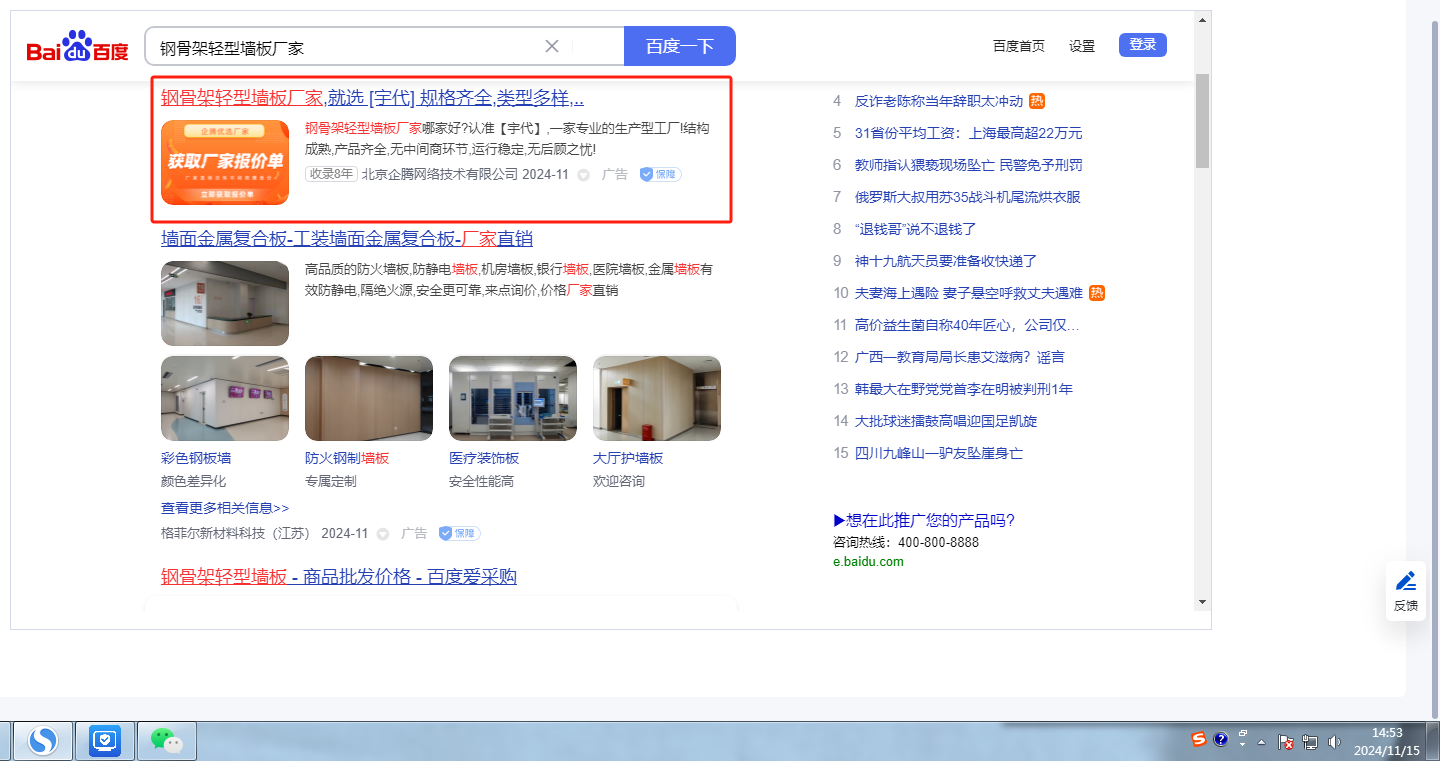Open the e.baidu.com link

[868, 562]
